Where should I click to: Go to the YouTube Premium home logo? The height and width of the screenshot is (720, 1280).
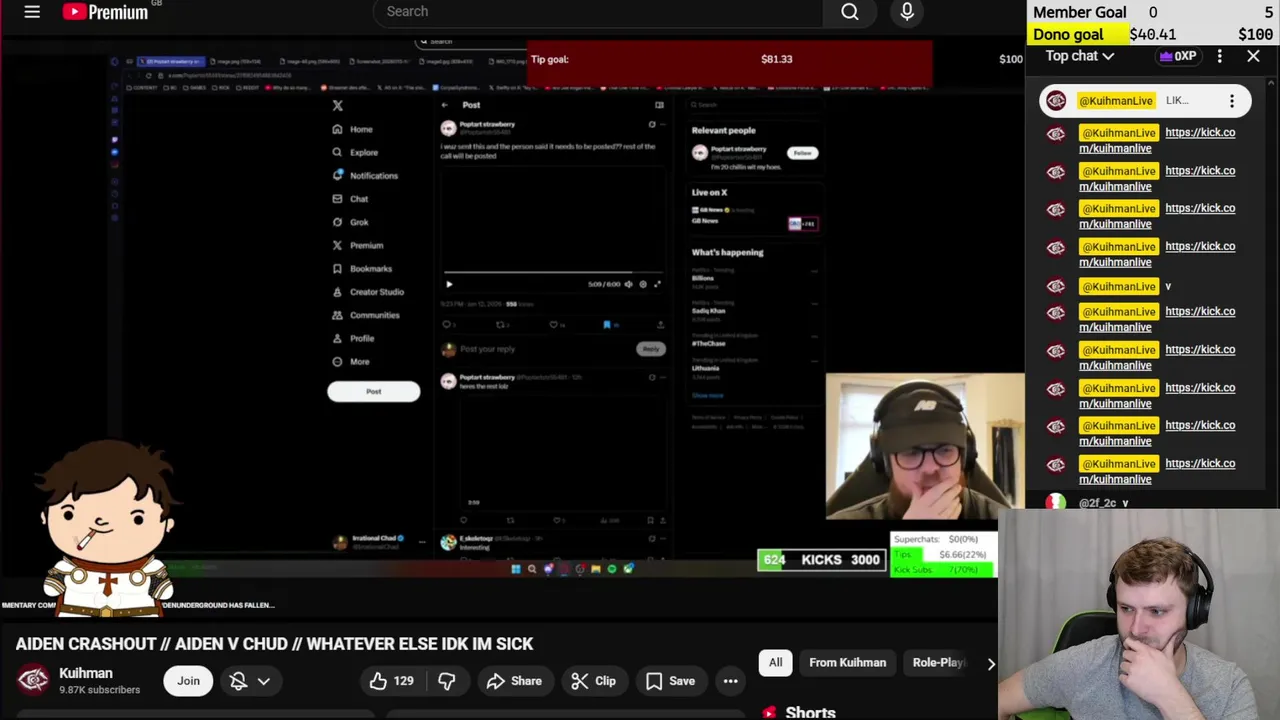tap(105, 12)
